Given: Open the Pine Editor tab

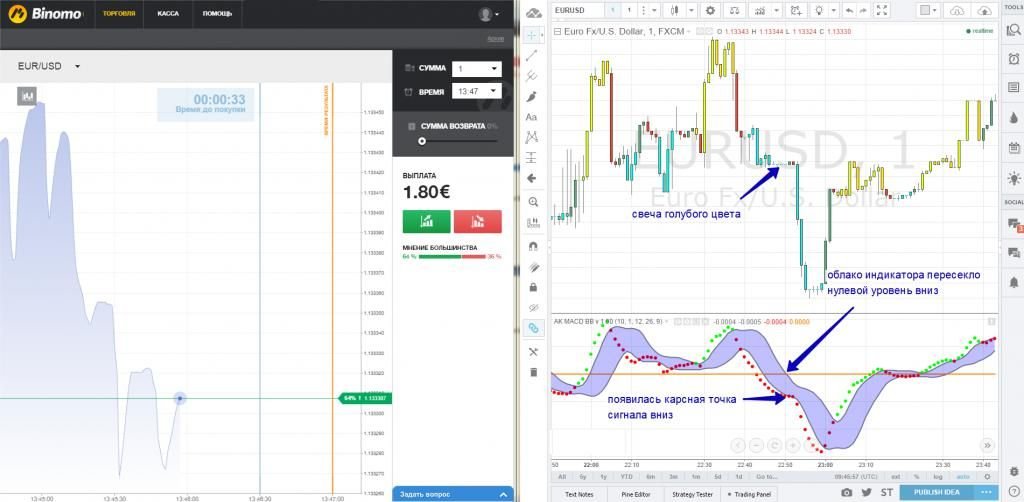Looking at the screenshot, I should pos(633,494).
